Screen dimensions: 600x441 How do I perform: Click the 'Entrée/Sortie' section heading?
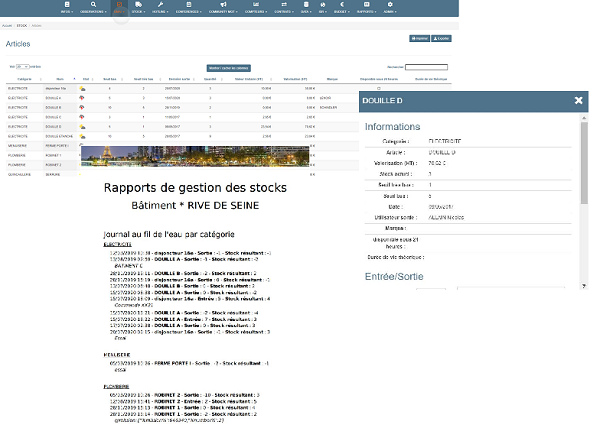[394, 276]
